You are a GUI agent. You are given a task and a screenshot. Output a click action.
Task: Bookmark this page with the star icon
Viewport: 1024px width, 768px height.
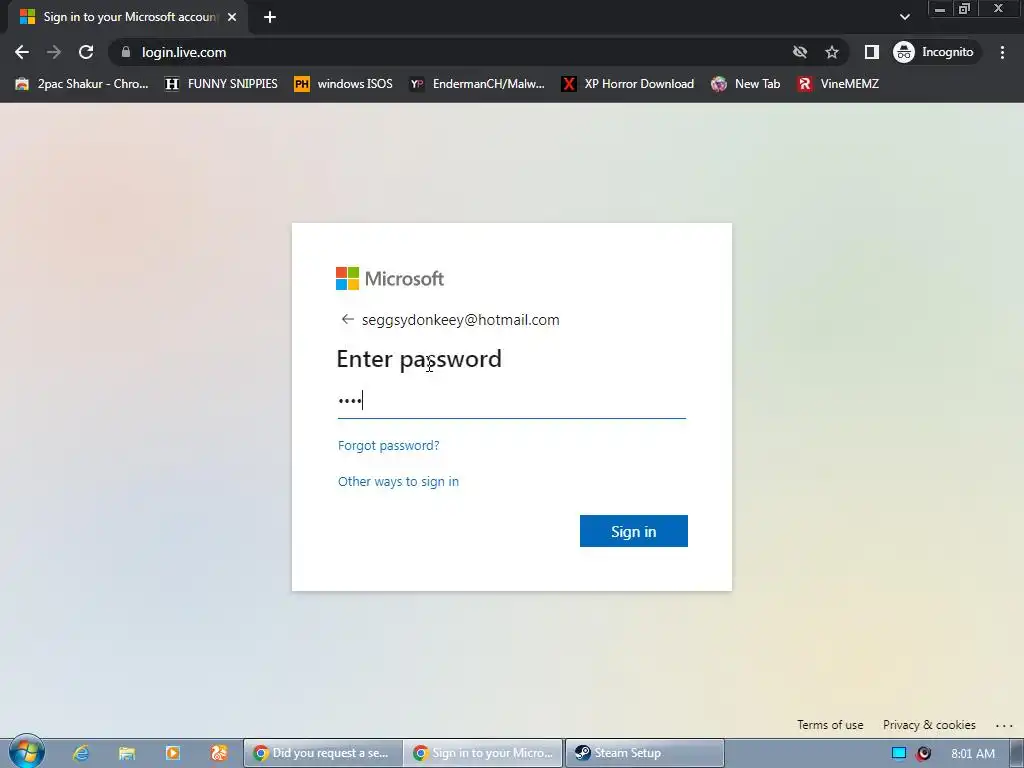point(831,52)
